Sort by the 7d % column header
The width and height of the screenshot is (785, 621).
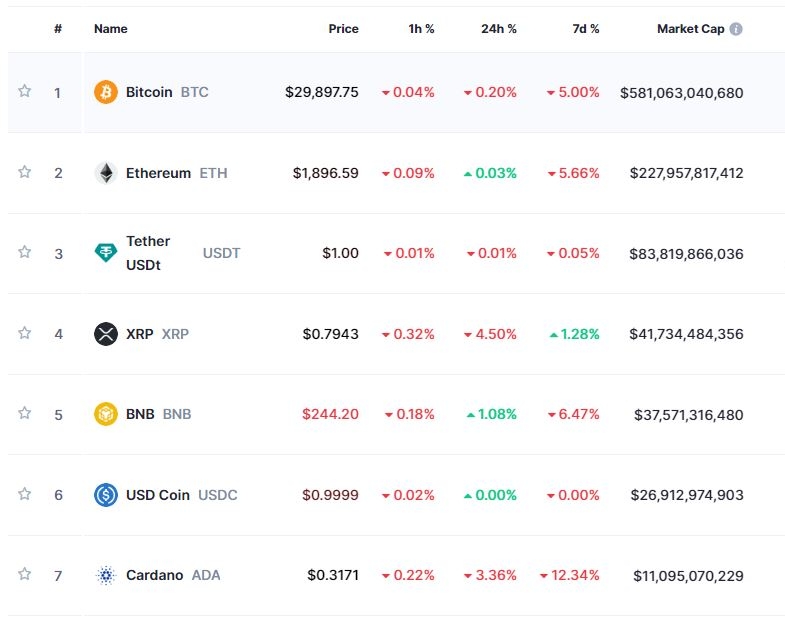click(x=585, y=29)
